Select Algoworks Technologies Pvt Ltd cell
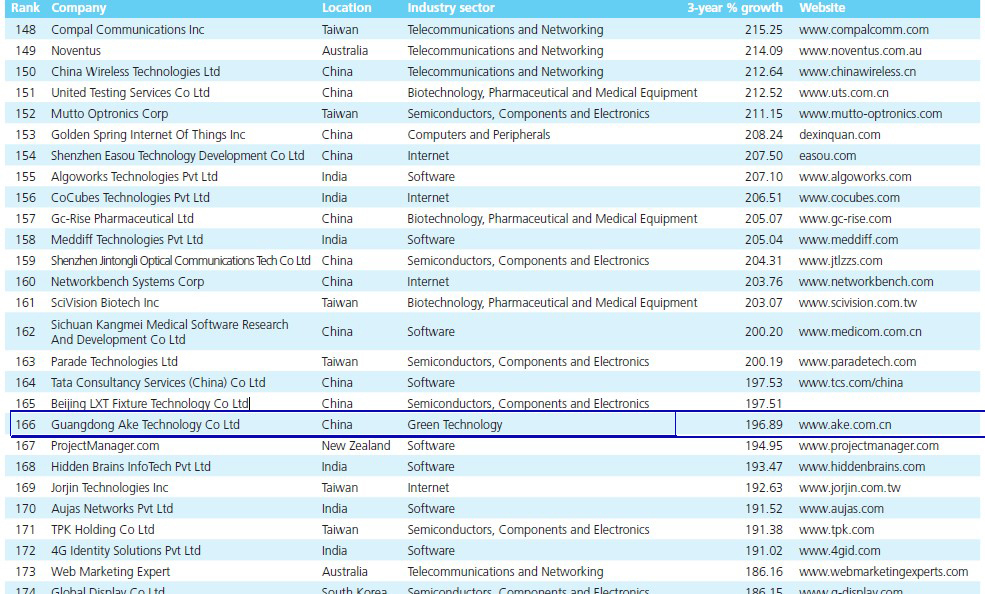 (x=134, y=176)
